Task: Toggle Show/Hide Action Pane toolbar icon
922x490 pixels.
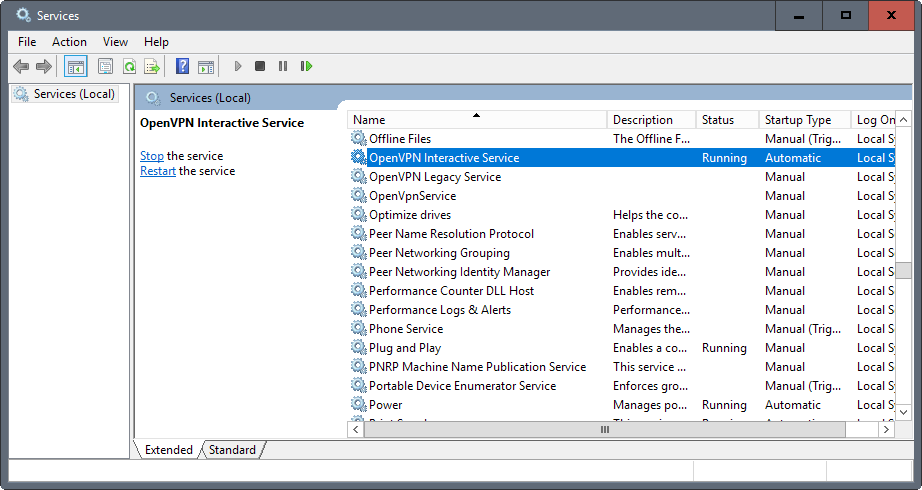Action: click(x=206, y=66)
